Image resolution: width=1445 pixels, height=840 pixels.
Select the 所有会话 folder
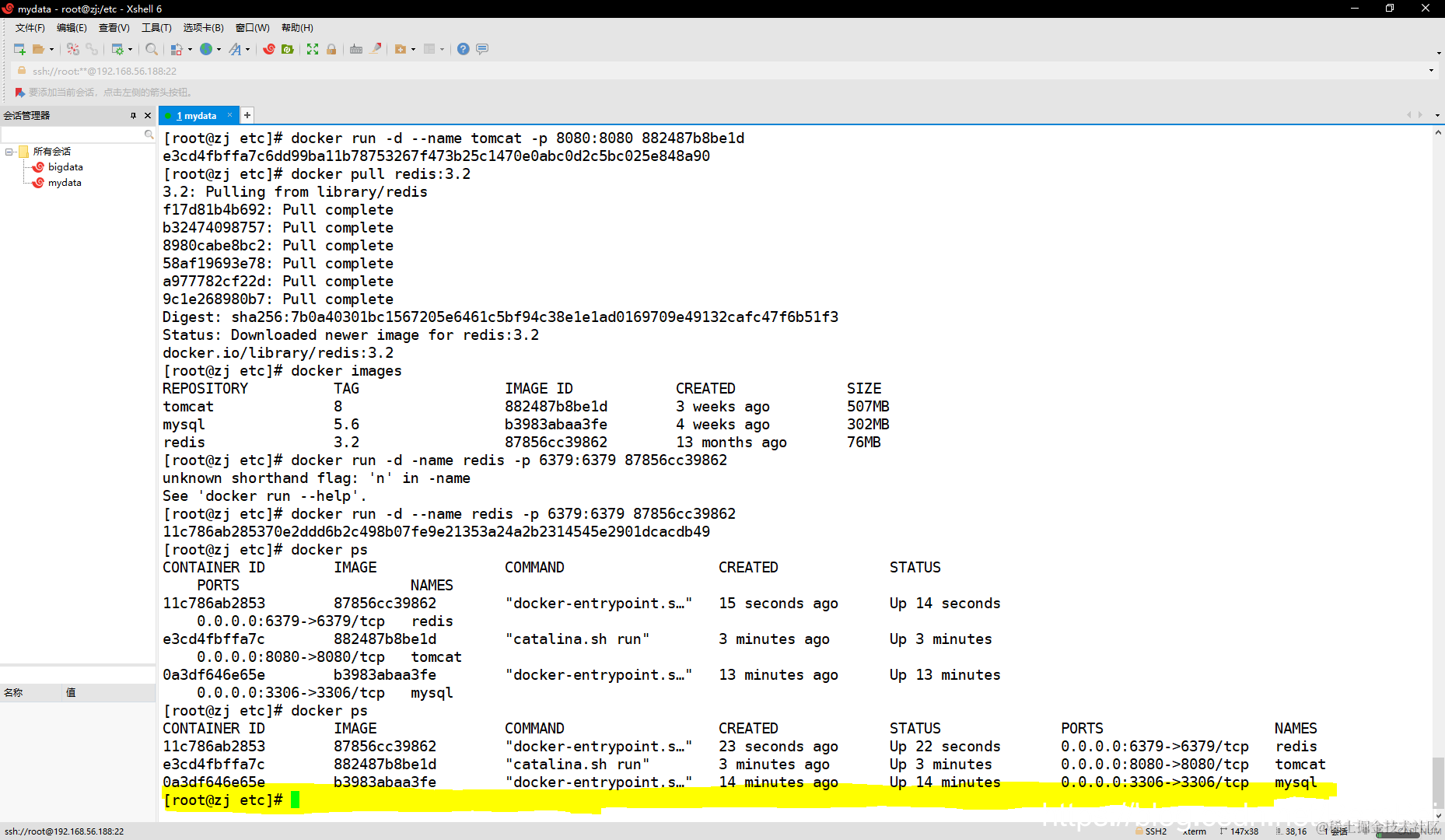tap(51, 152)
